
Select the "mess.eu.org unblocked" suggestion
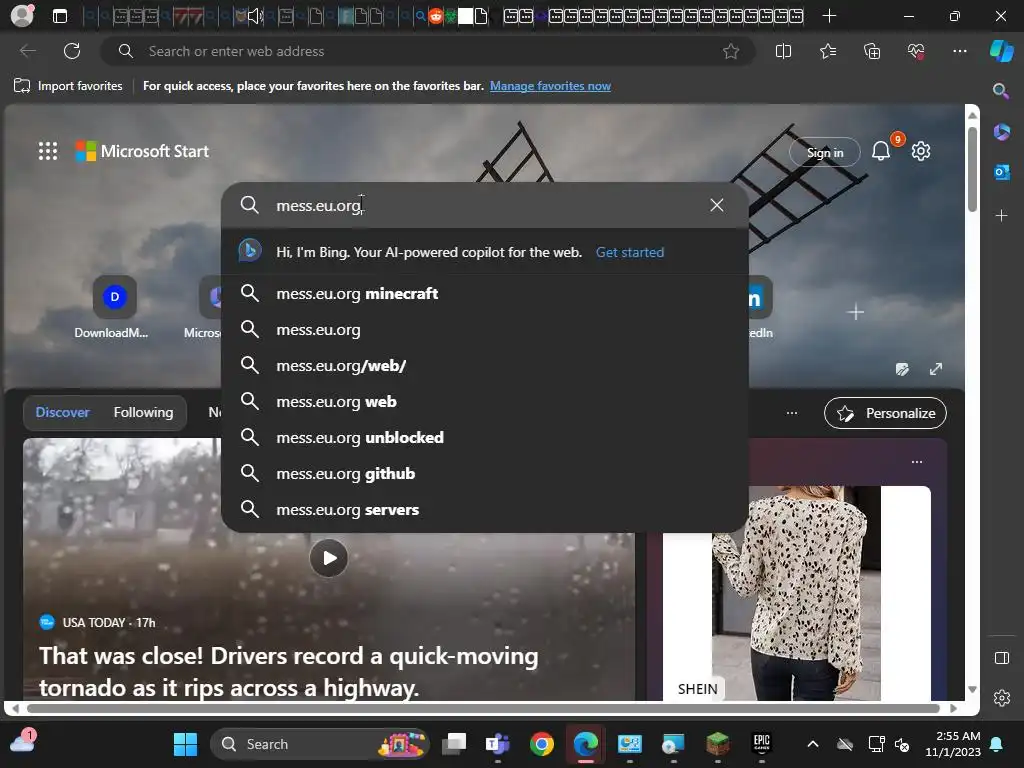485,437
